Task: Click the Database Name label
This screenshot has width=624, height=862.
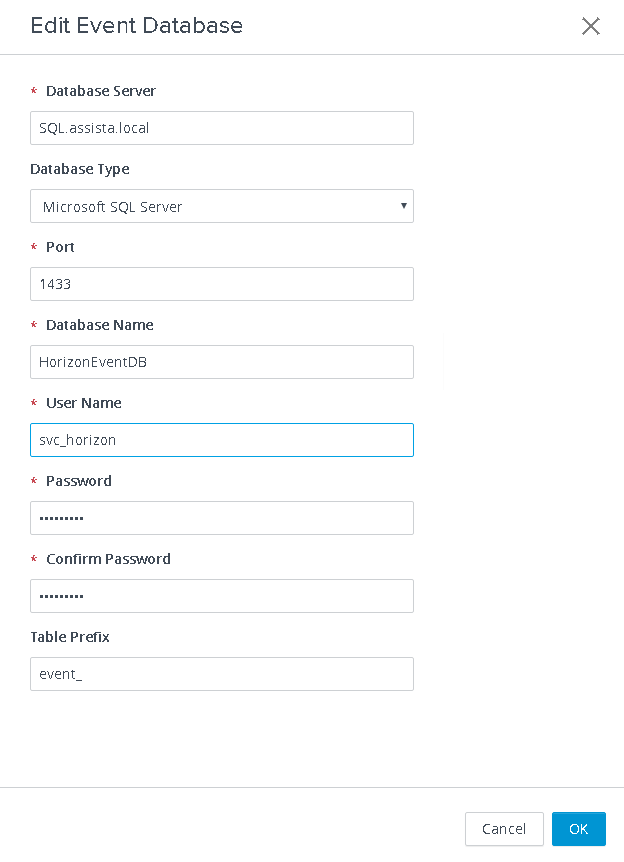Action: [x=100, y=325]
